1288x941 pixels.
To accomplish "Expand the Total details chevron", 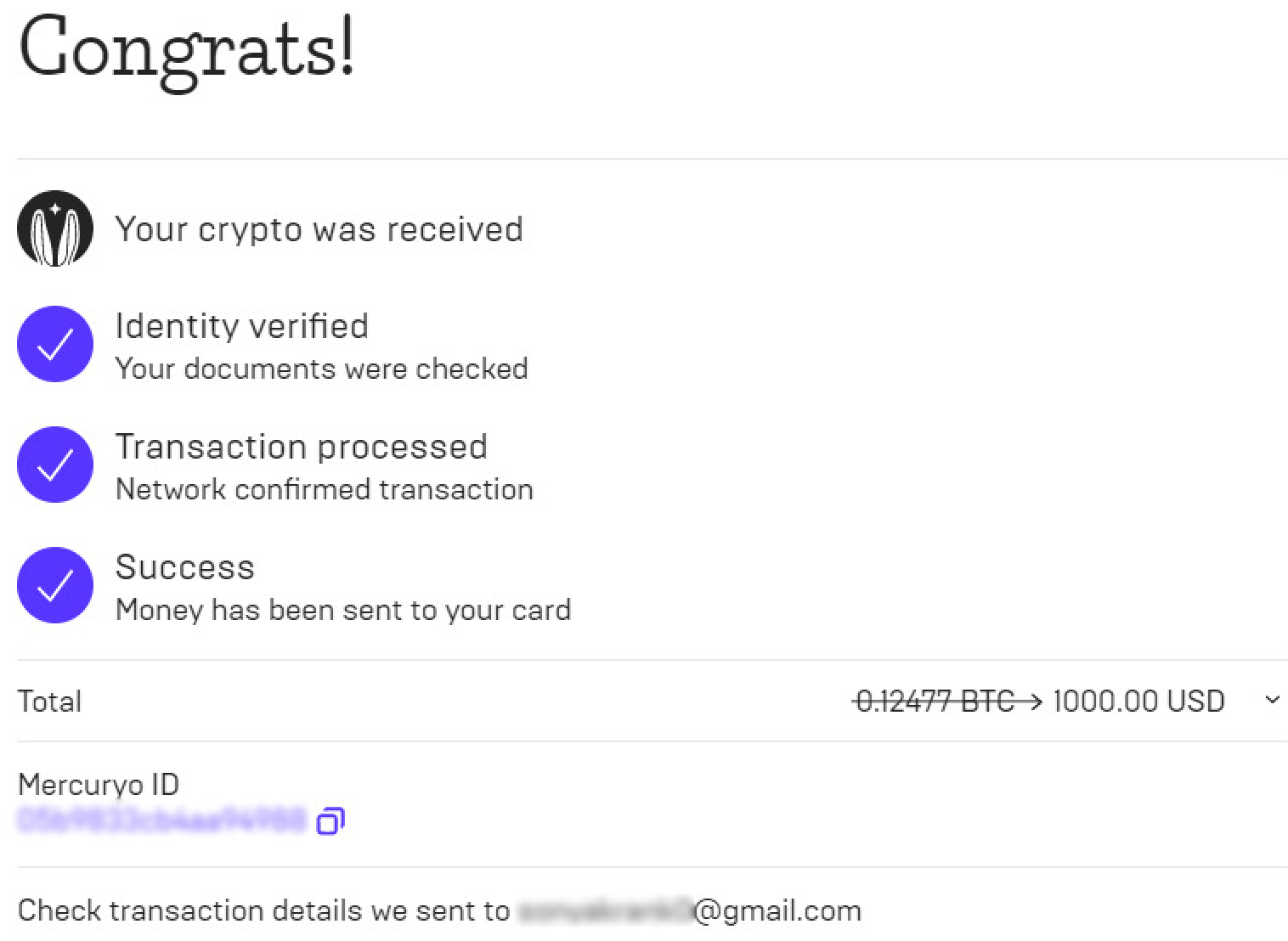I will (1272, 701).
